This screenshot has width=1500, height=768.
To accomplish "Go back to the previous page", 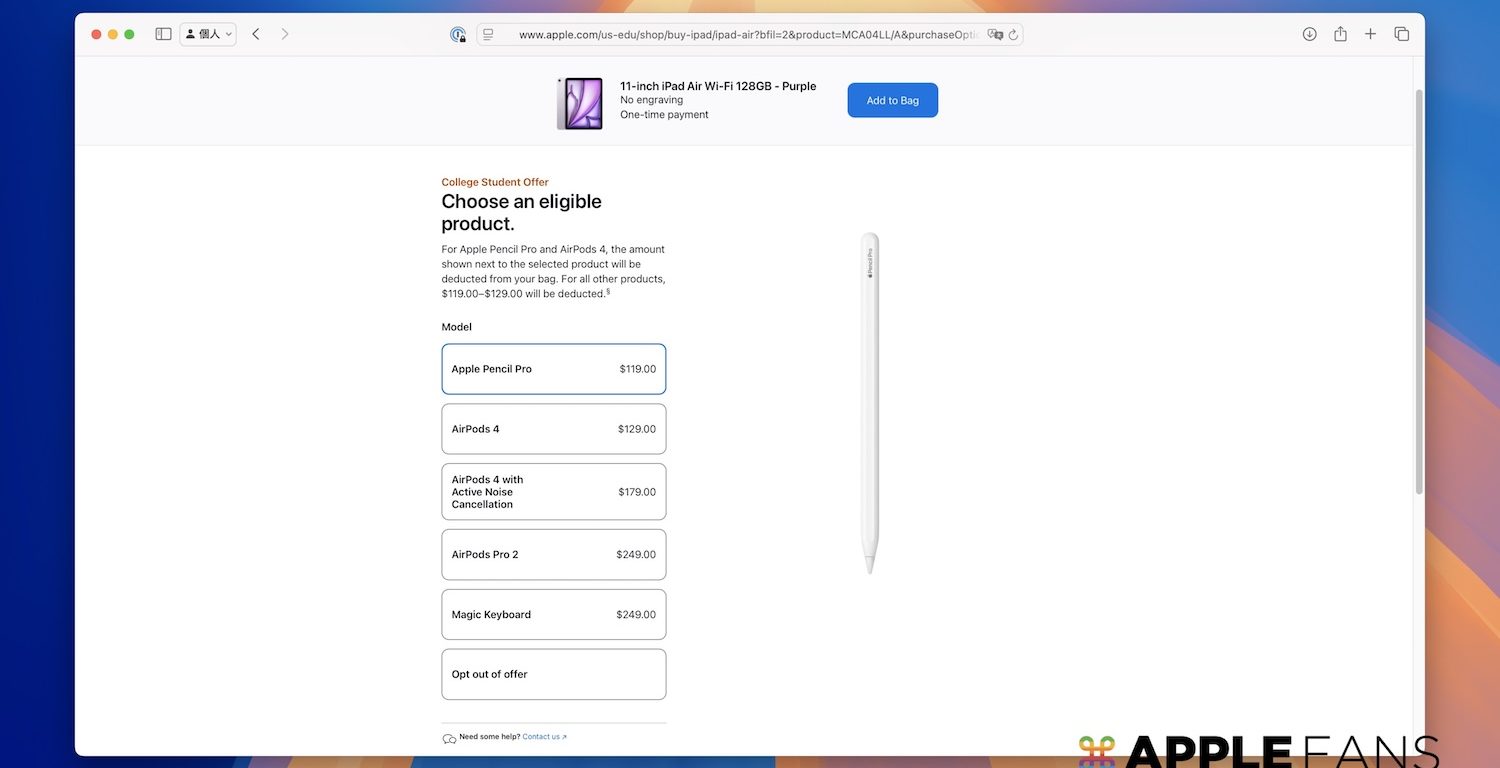I will (256, 34).
